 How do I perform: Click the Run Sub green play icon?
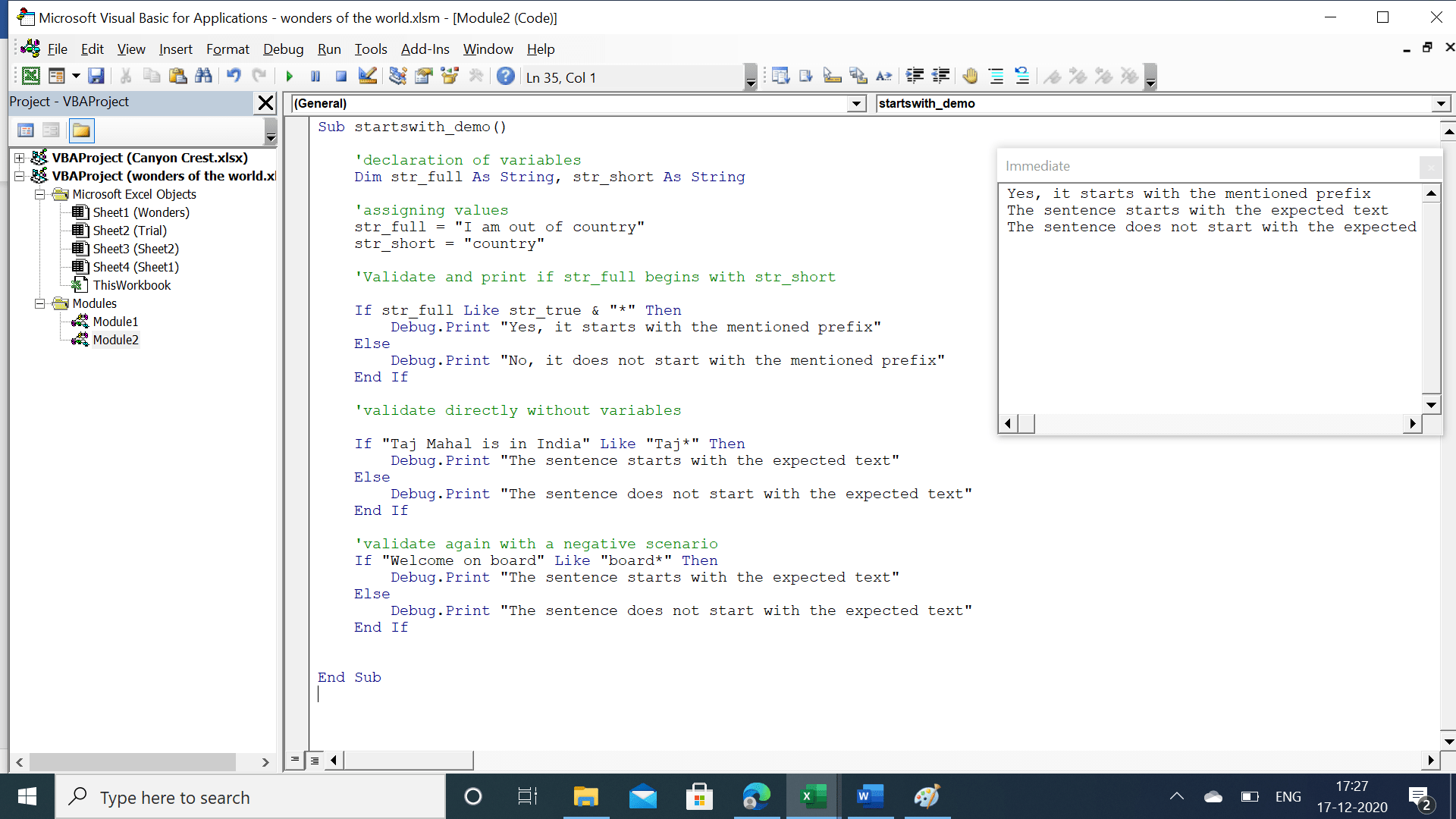289,77
